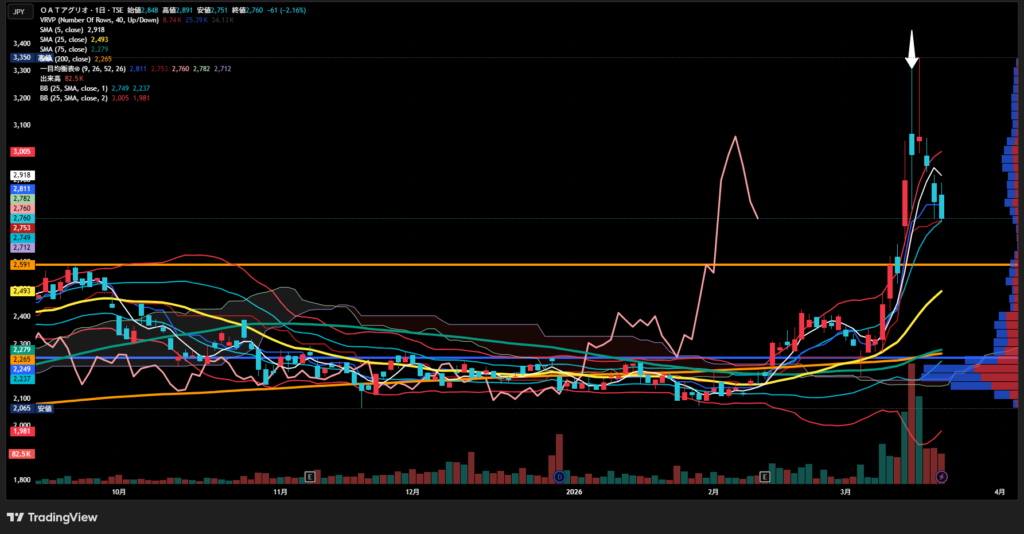Click the earnings E marker near November

[310, 476]
